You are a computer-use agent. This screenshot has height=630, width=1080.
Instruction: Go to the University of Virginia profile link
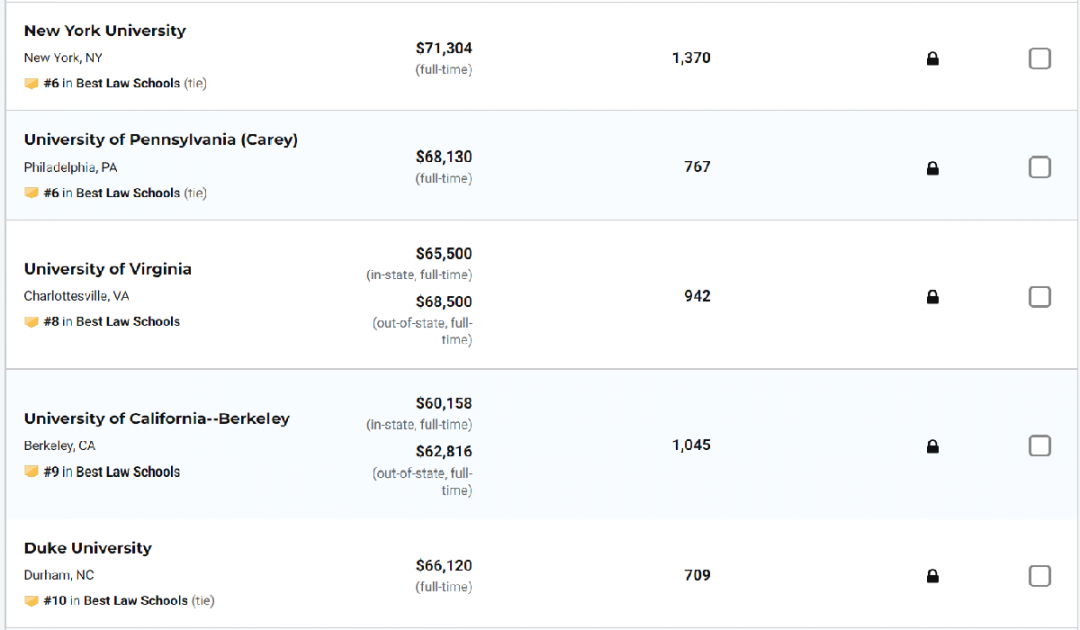pyautogui.click(x=108, y=269)
